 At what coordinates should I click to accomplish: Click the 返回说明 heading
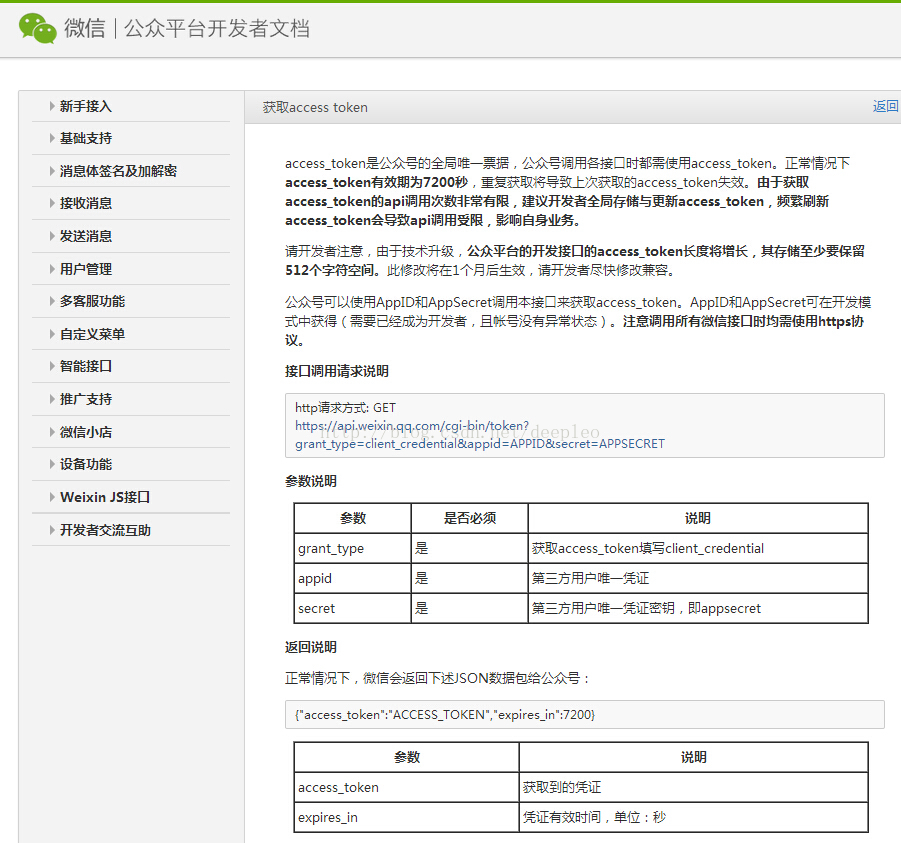pos(311,647)
